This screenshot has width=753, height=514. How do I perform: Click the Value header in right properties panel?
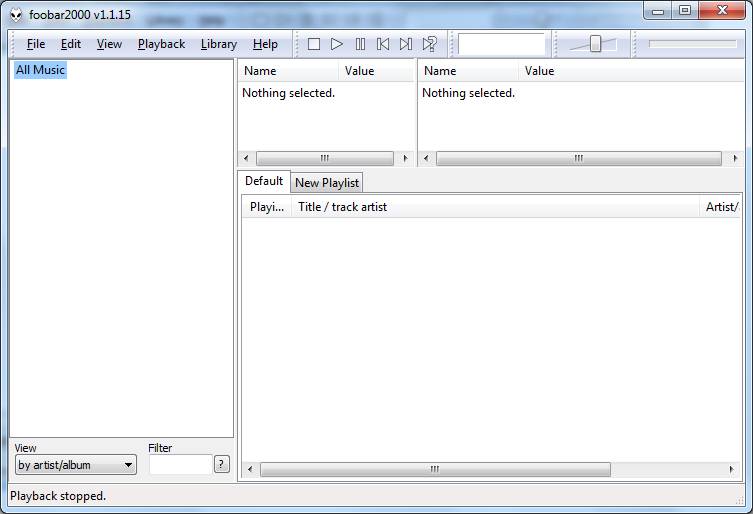tap(631, 71)
